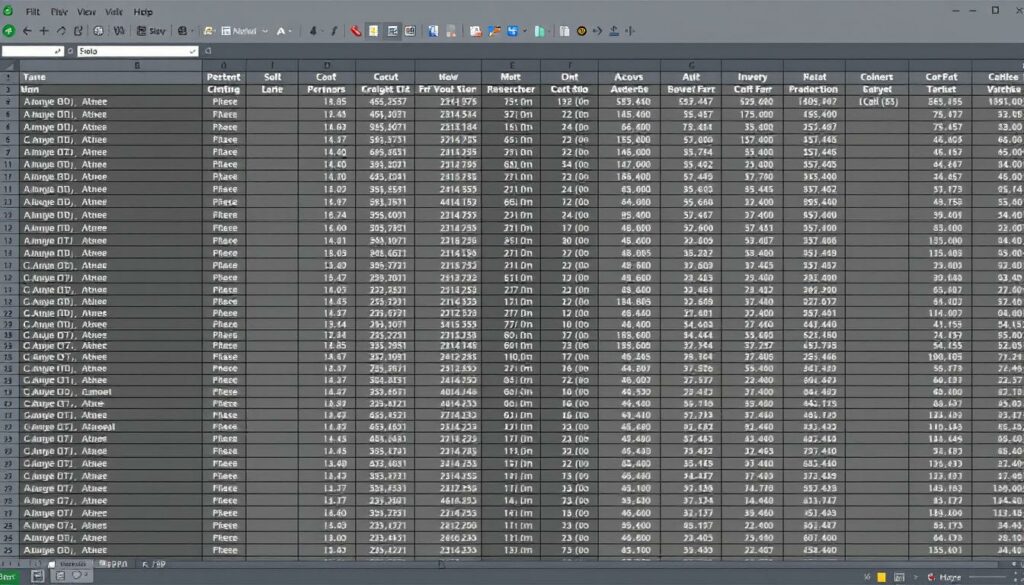
Task: Click the cell containing (Call (83)
Action: (876, 102)
